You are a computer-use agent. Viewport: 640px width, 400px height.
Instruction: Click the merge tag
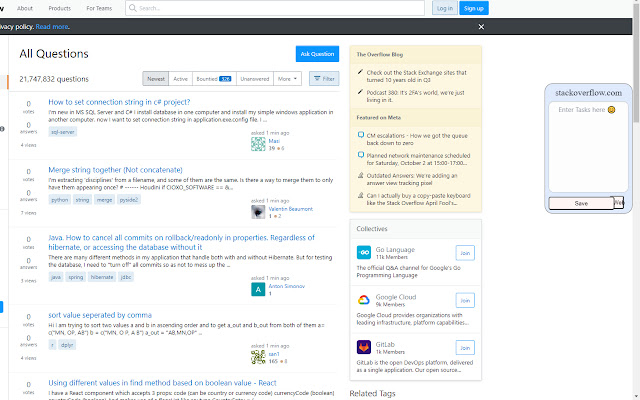104,200
